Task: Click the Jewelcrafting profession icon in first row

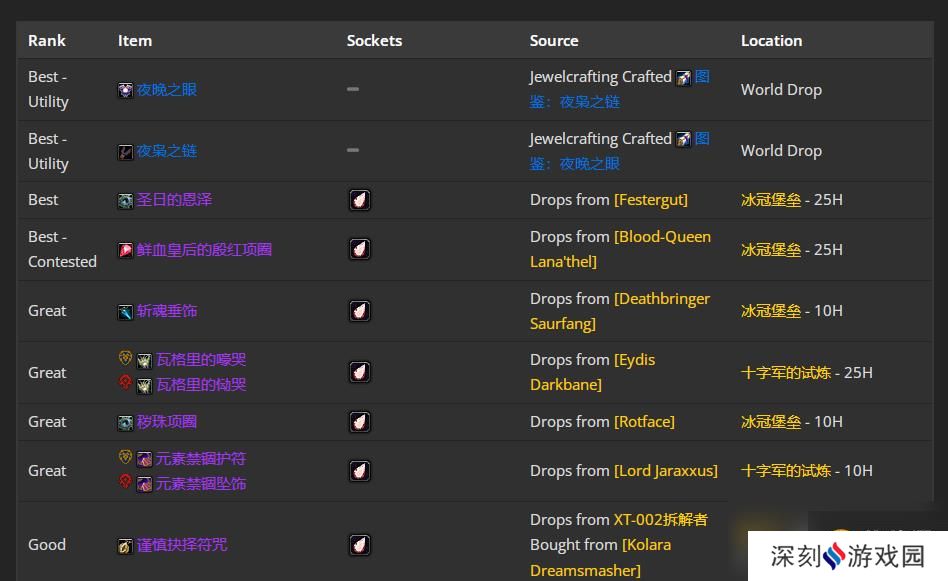Action: pyautogui.click(x=684, y=77)
